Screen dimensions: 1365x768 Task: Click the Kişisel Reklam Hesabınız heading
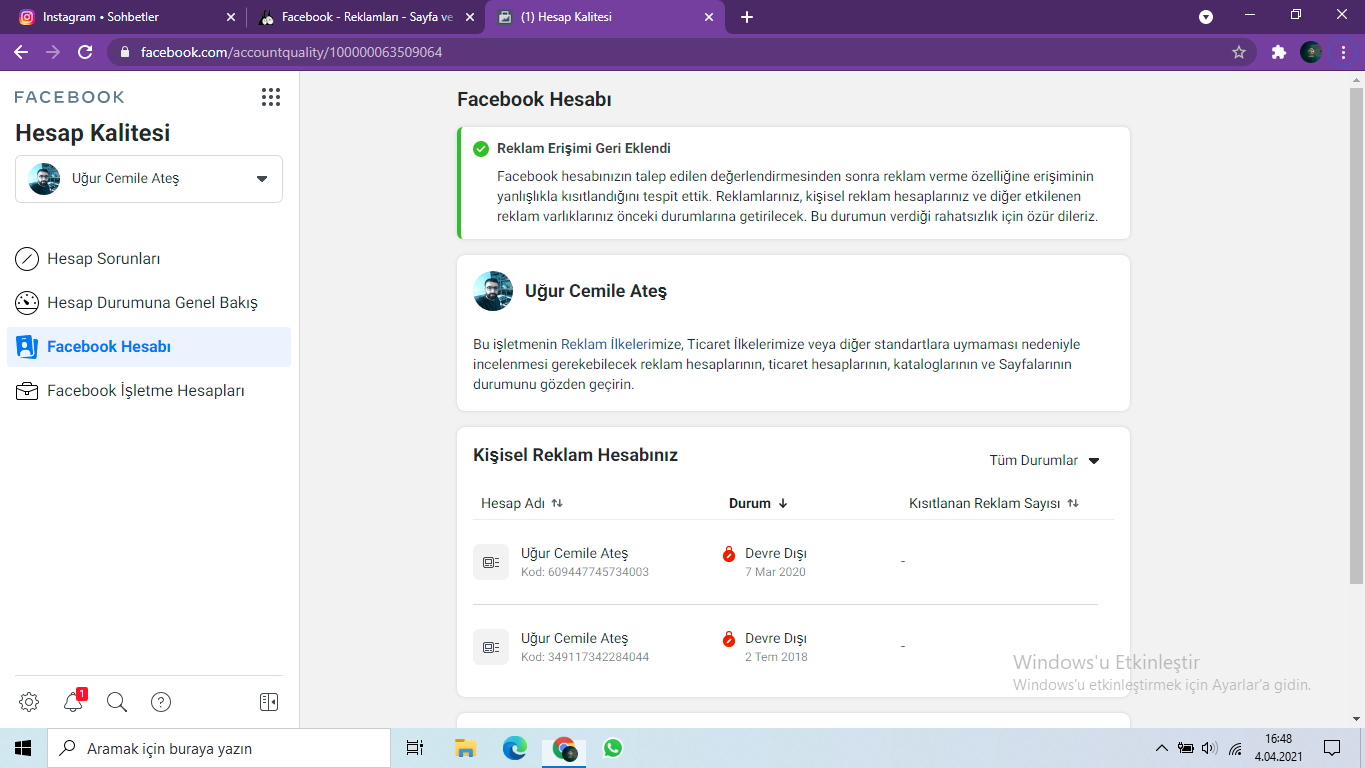[x=575, y=455]
